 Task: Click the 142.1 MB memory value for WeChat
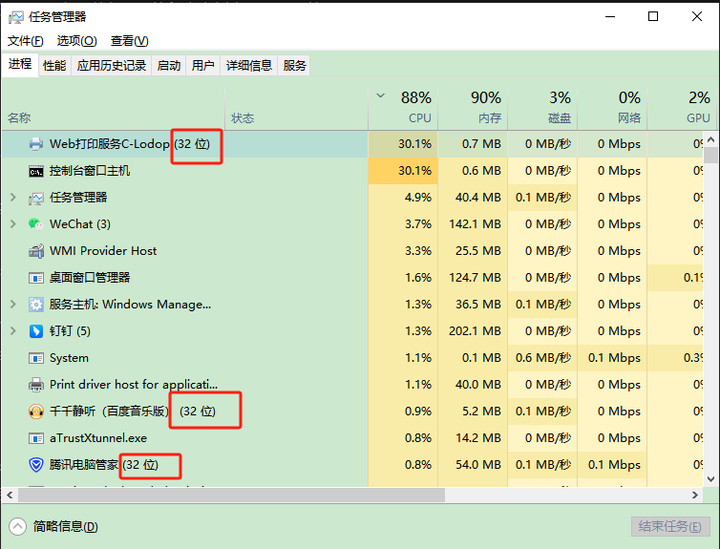[475, 224]
